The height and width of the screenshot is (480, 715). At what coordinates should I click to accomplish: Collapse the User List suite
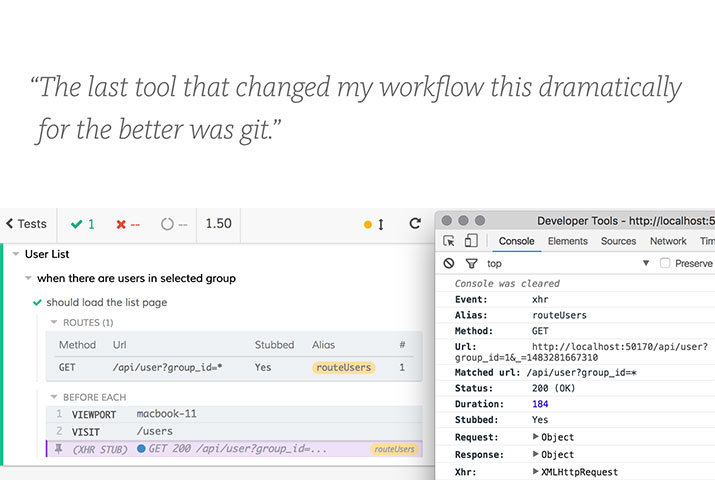(16, 255)
